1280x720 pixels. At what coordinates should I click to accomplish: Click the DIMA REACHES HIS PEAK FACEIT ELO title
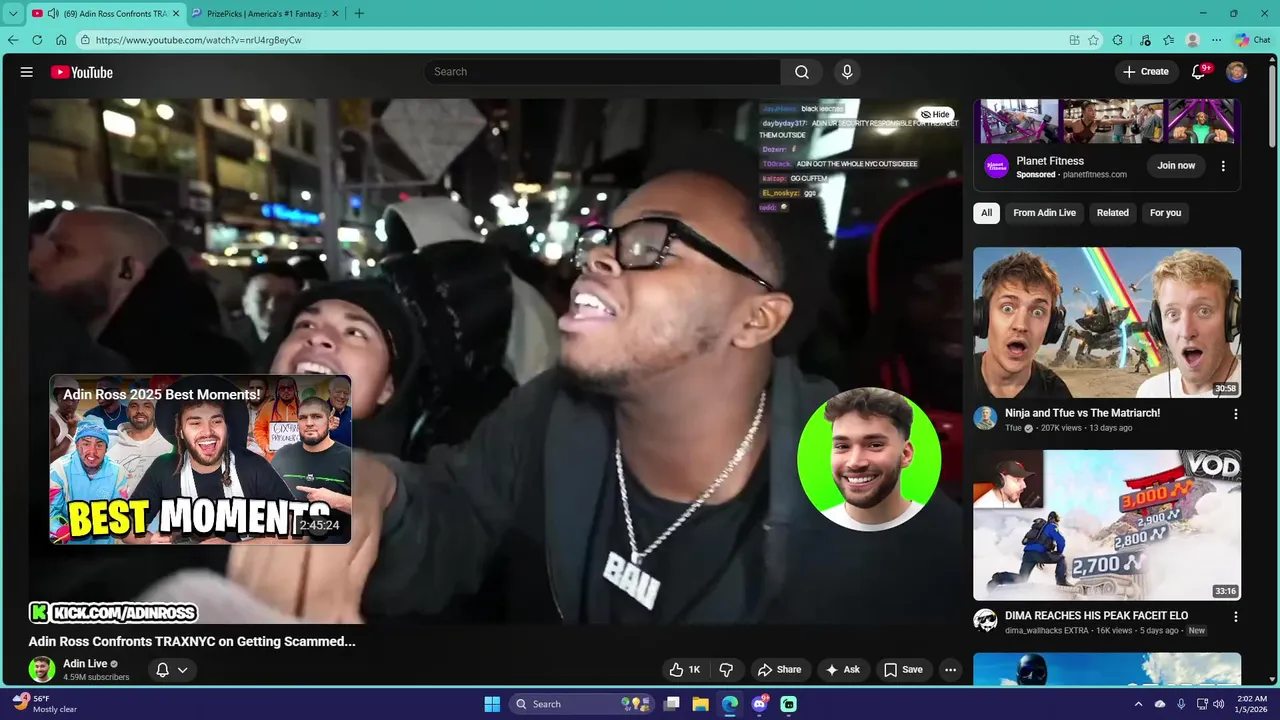pyautogui.click(x=1096, y=616)
